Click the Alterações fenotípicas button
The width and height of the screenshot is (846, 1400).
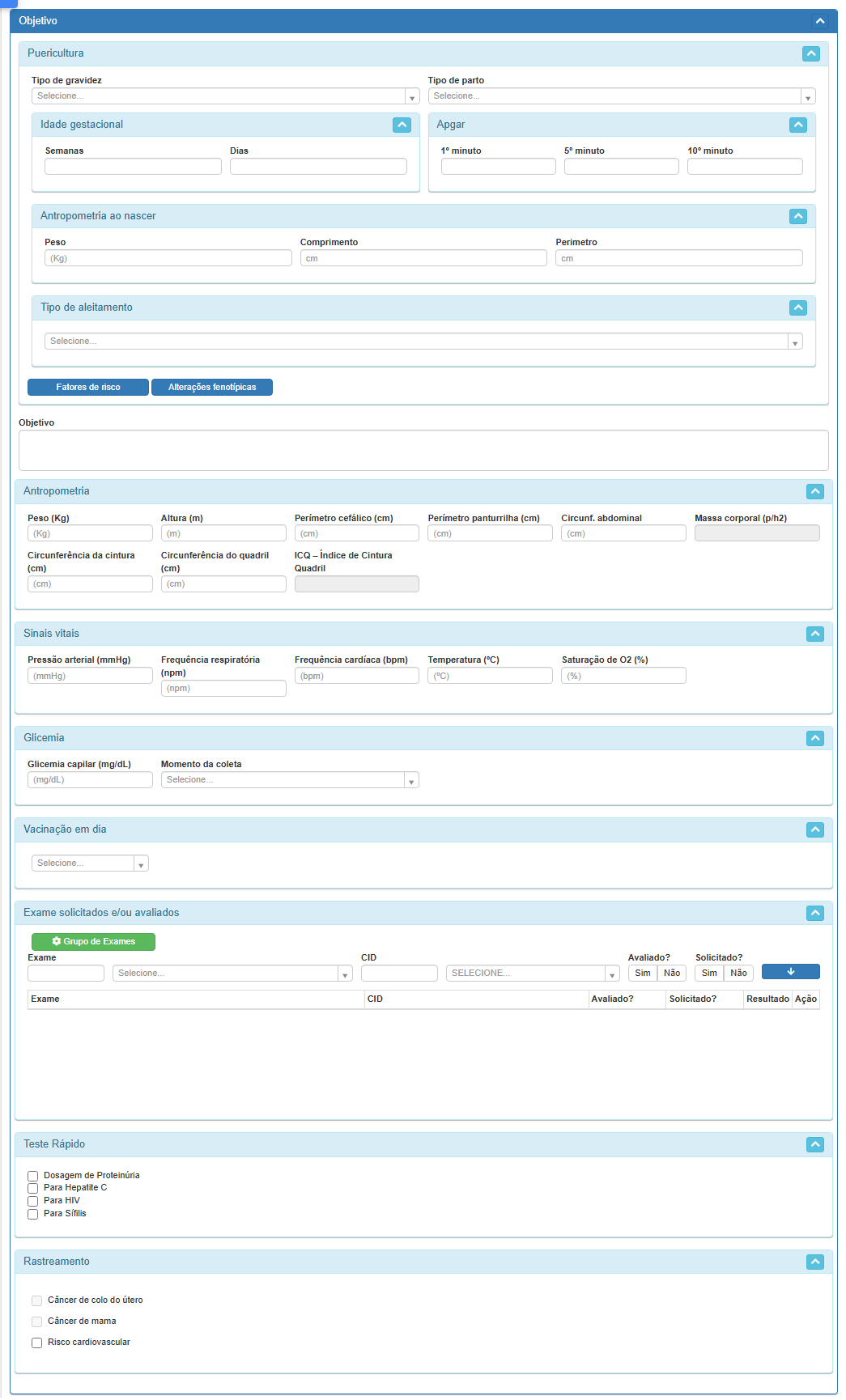click(212, 388)
